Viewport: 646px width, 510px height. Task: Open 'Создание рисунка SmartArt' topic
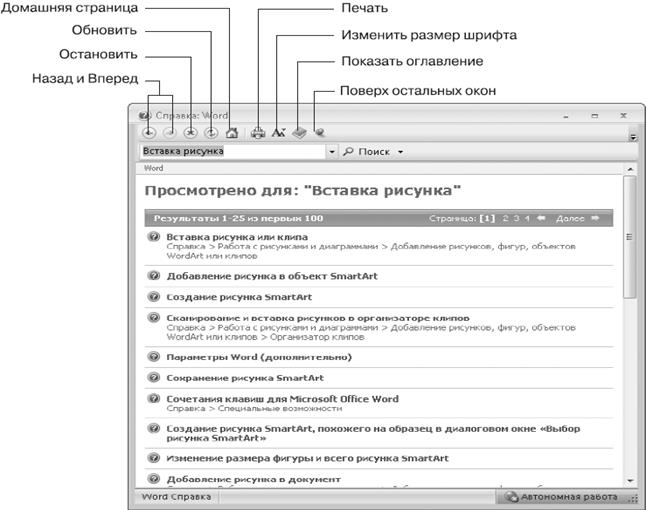click(239, 297)
